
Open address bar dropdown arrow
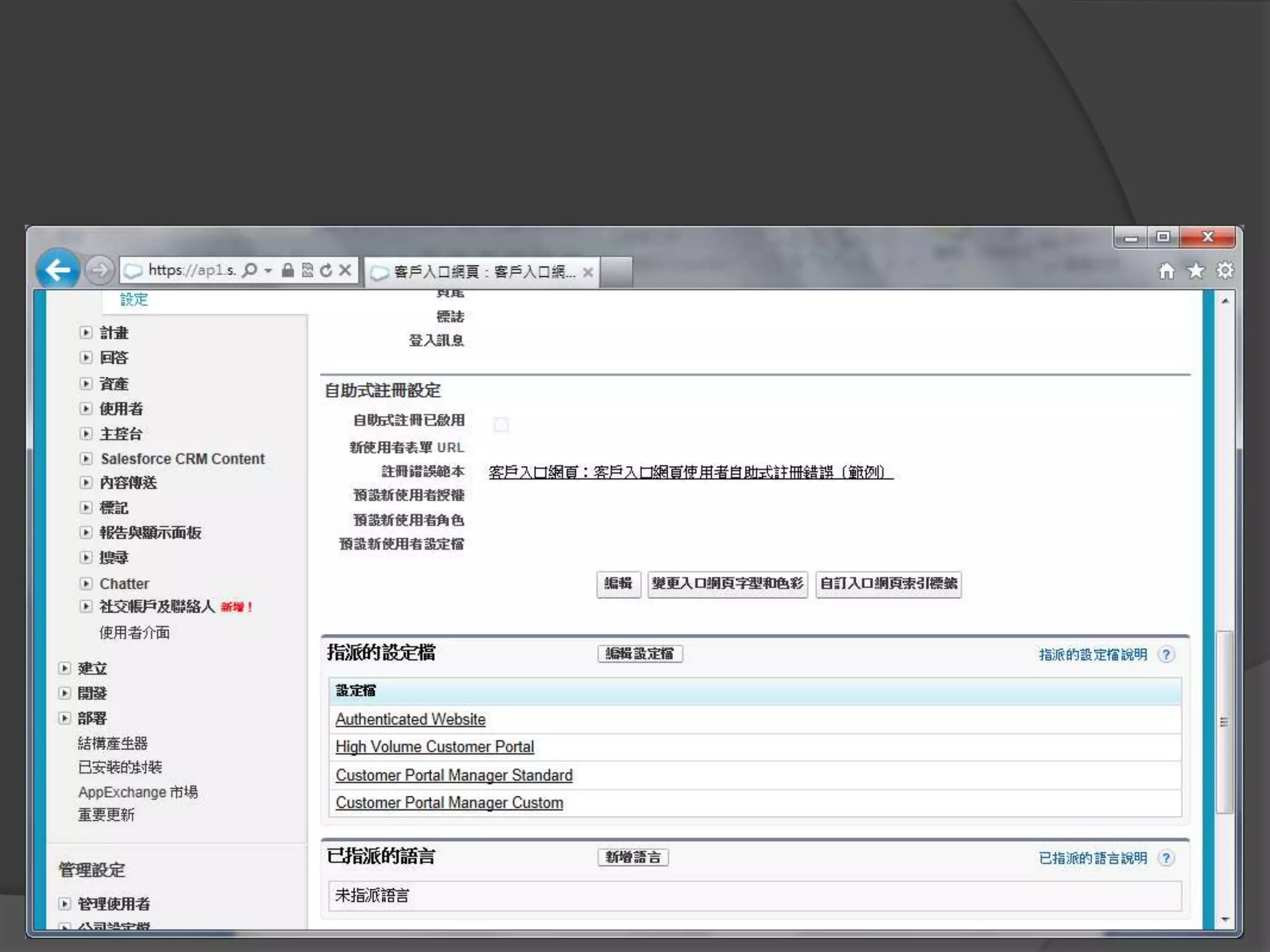(x=268, y=270)
